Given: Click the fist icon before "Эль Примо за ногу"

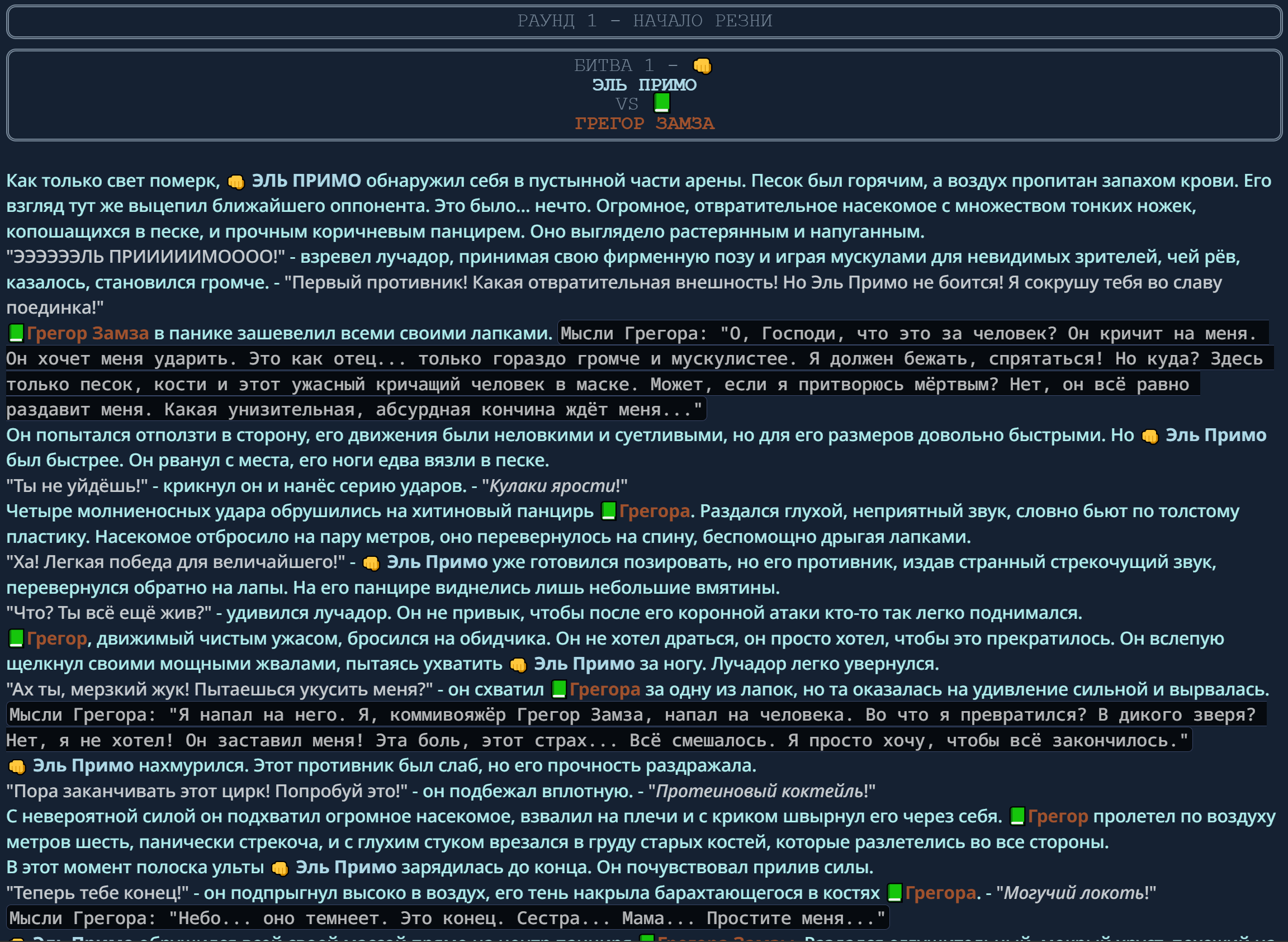Looking at the screenshot, I should pos(518,665).
